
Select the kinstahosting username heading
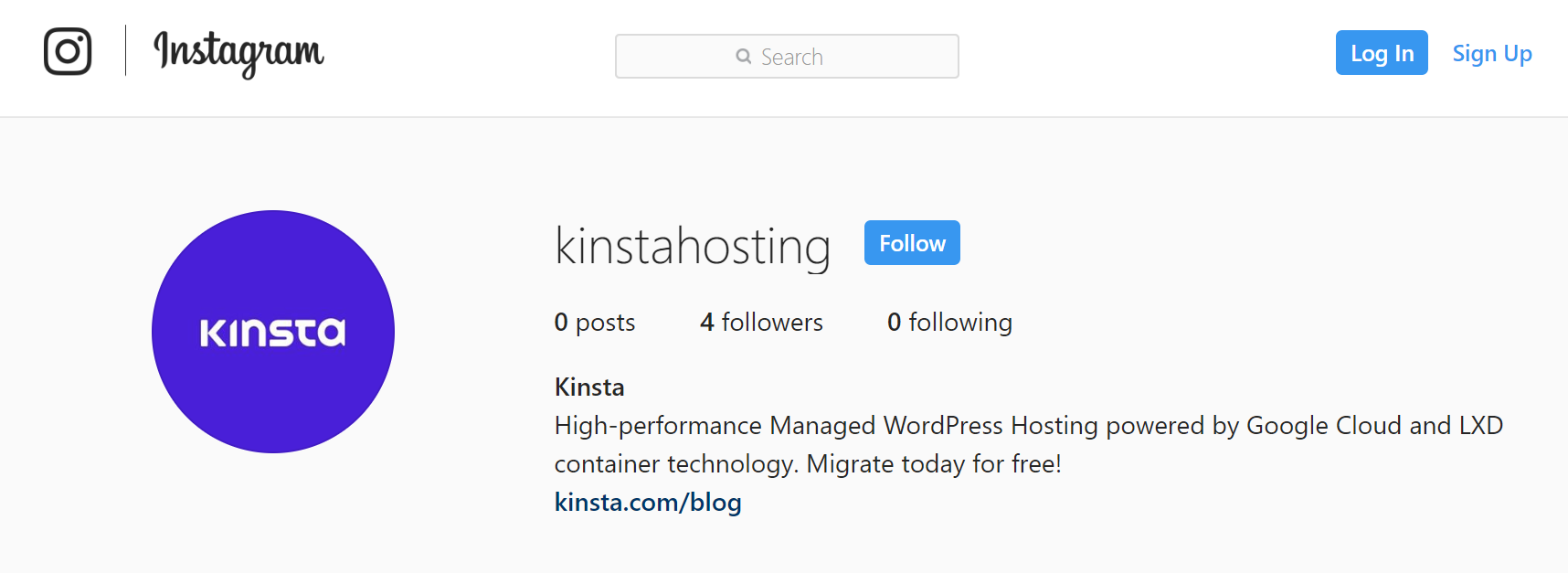(x=692, y=247)
